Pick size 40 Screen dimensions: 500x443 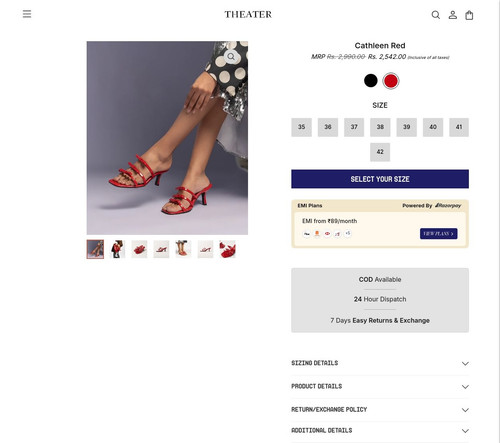point(433,127)
